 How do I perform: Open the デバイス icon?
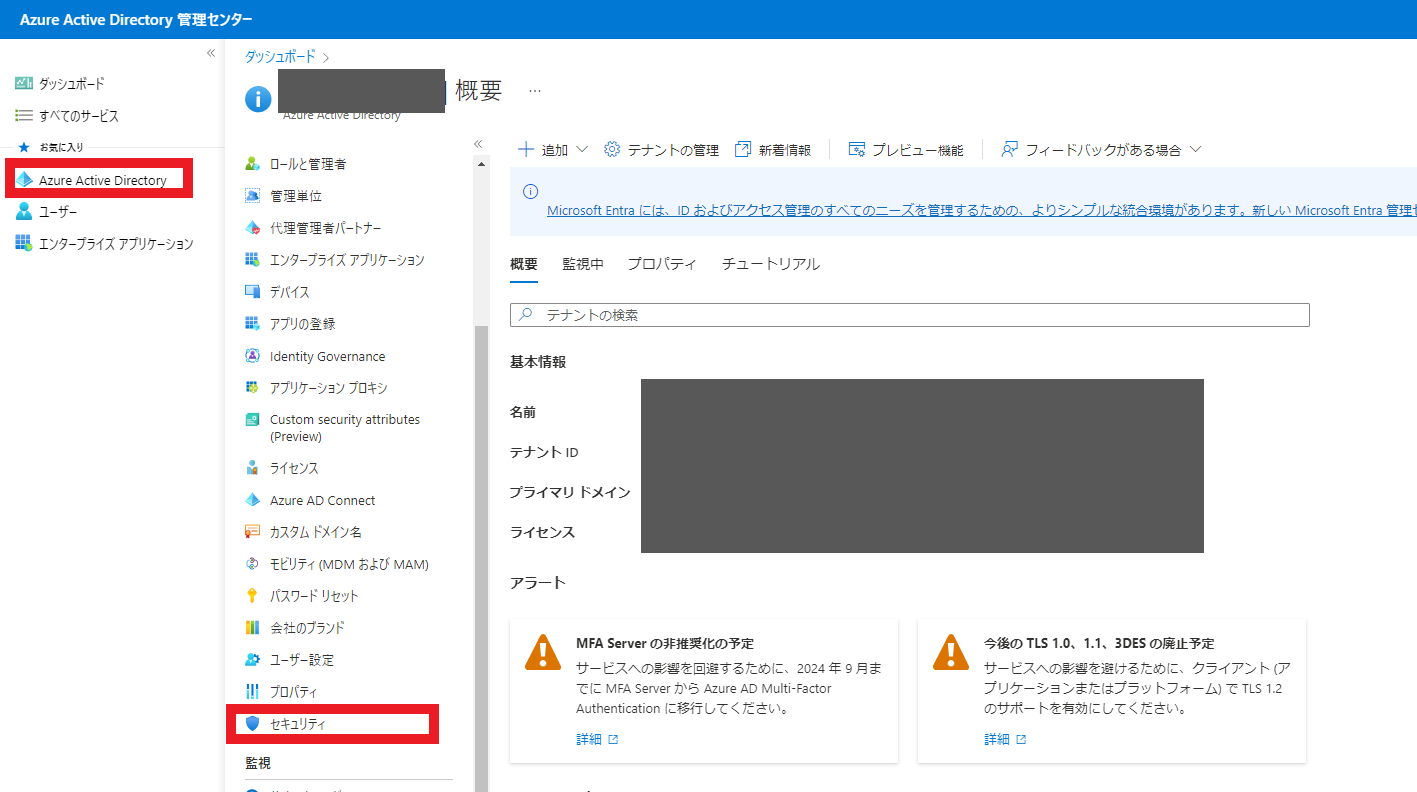(252, 292)
